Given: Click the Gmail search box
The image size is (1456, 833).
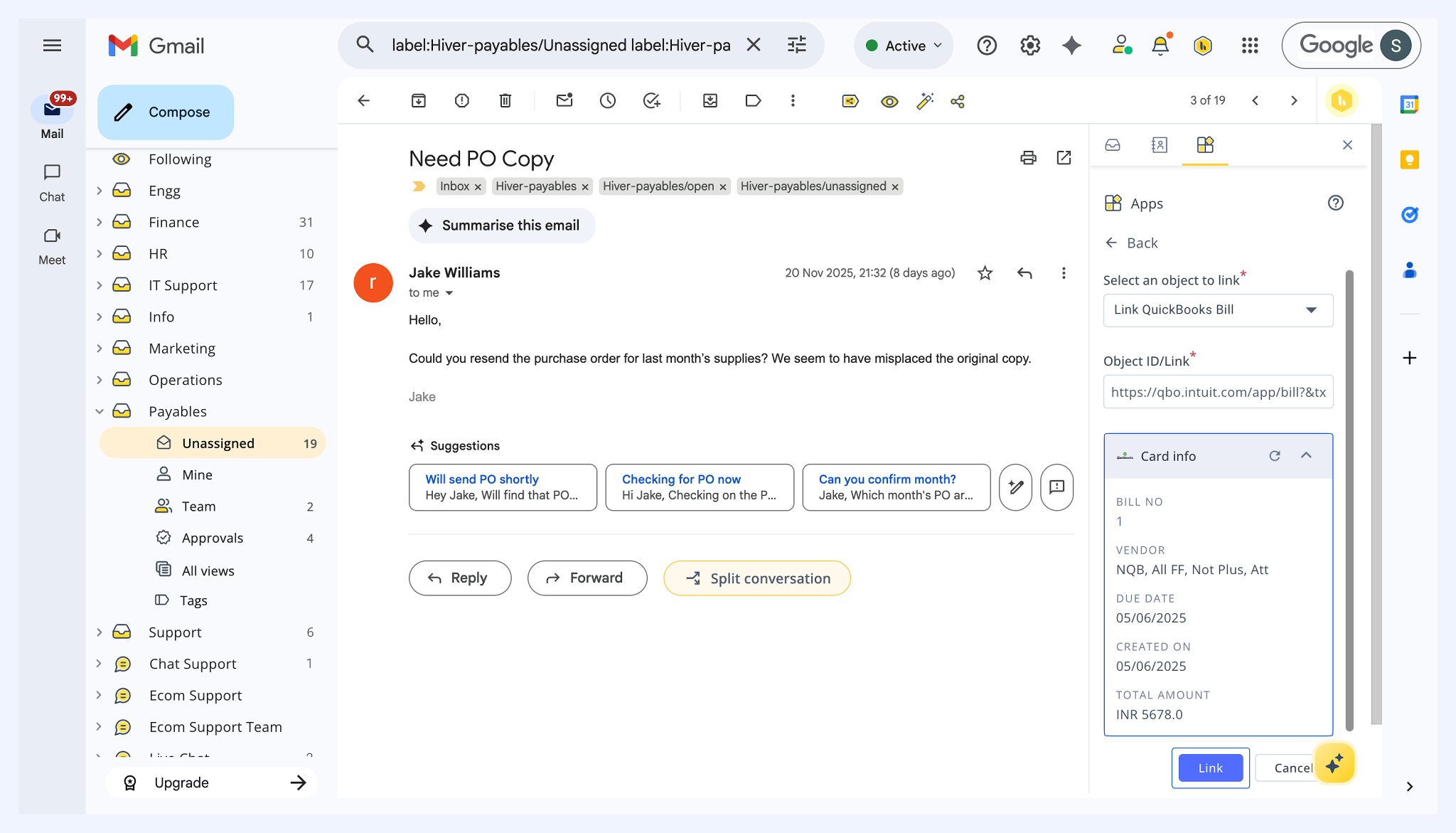Looking at the screenshot, I should click(560, 45).
